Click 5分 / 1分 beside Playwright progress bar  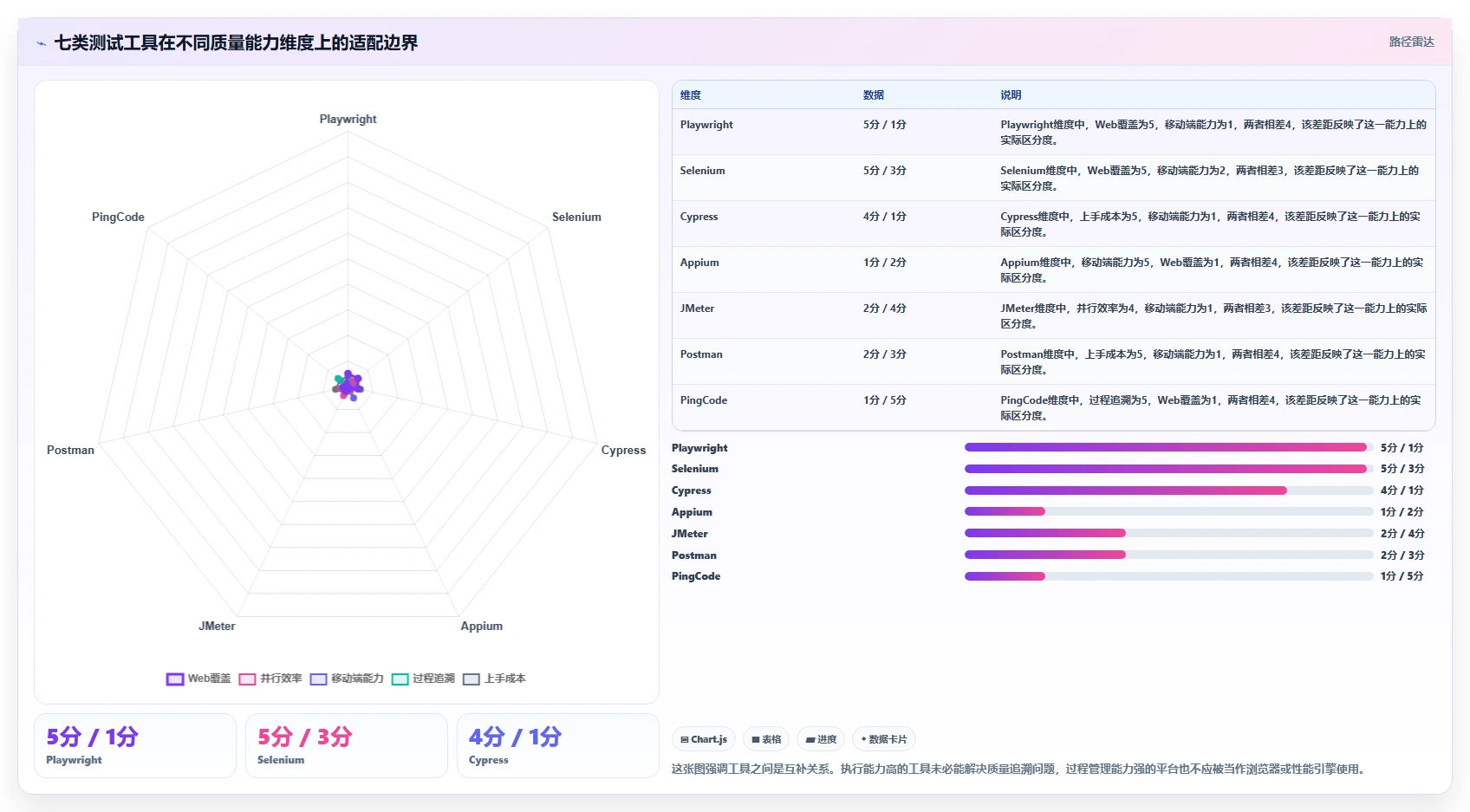(1402, 447)
